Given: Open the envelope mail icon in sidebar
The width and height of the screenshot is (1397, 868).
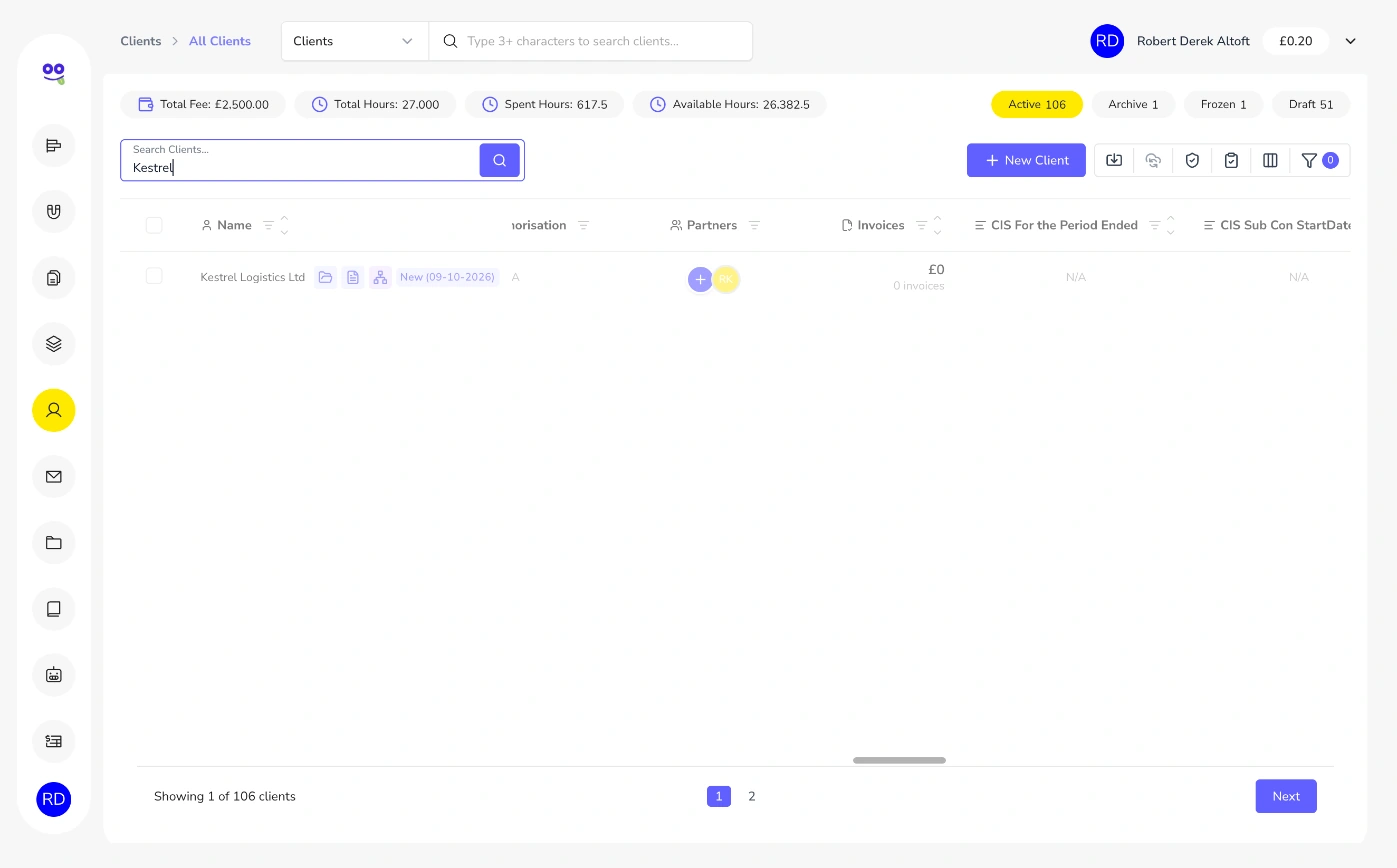Looking at the screenshot, I should click(x=54, y=476).
